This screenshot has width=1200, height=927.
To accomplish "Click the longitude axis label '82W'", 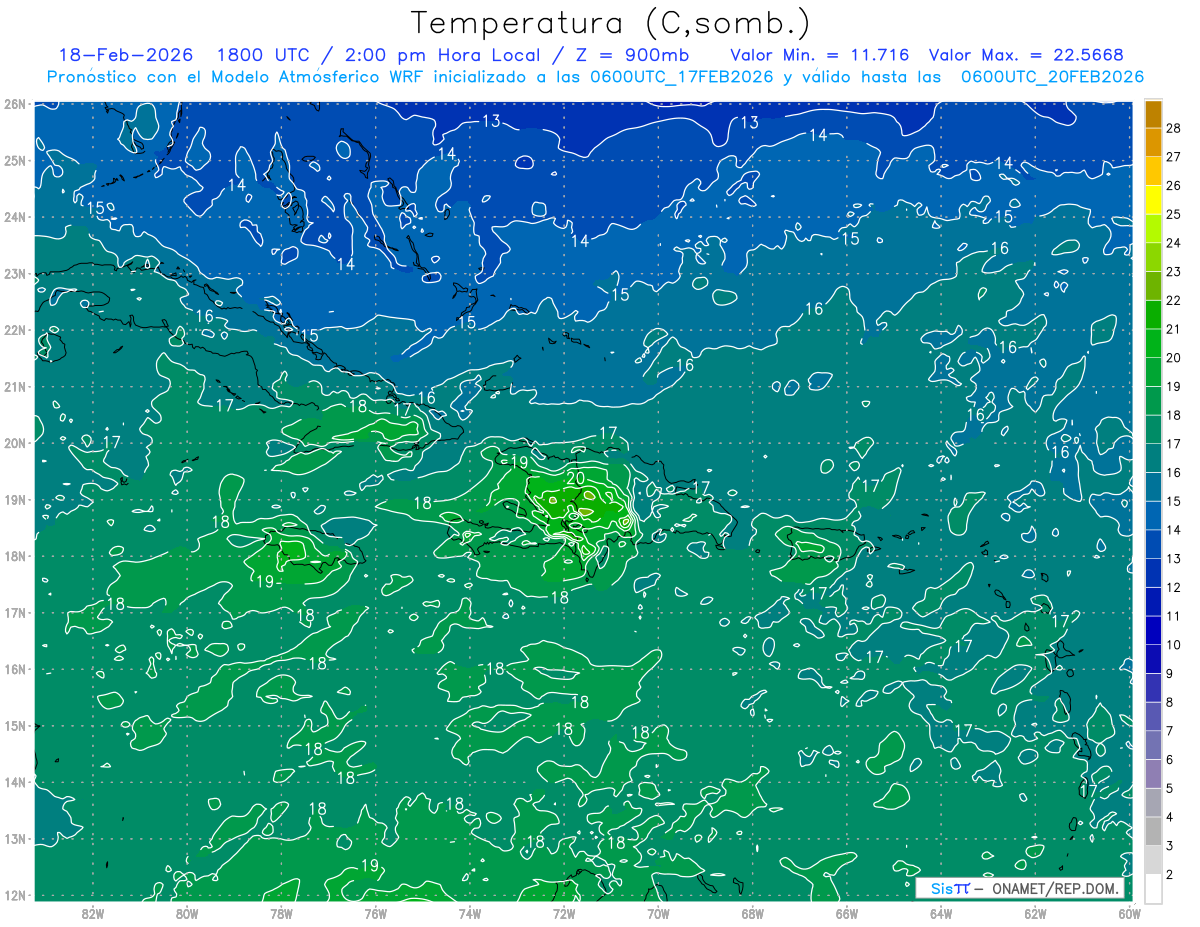I will pyautogui.click(x=93, y=913).
